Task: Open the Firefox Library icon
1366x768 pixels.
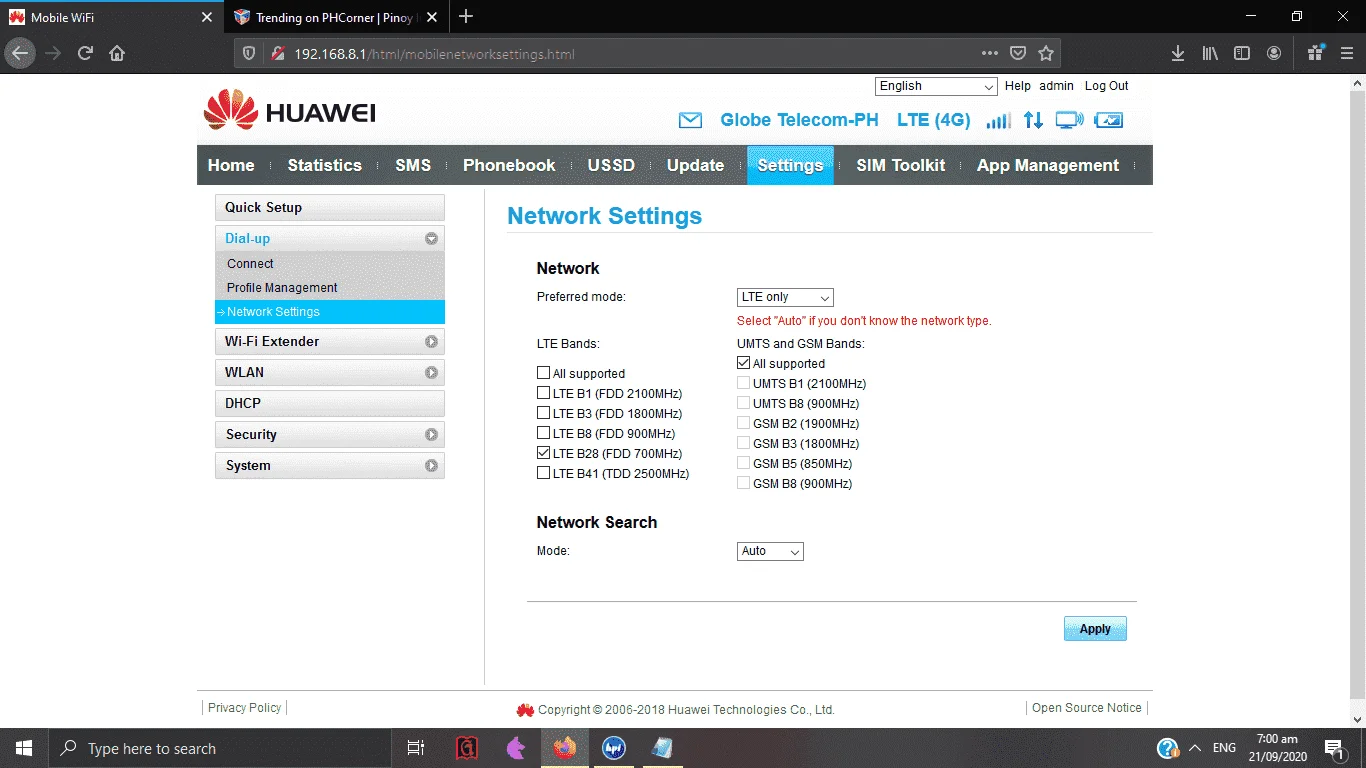Action: click(x=1210, y=53)
